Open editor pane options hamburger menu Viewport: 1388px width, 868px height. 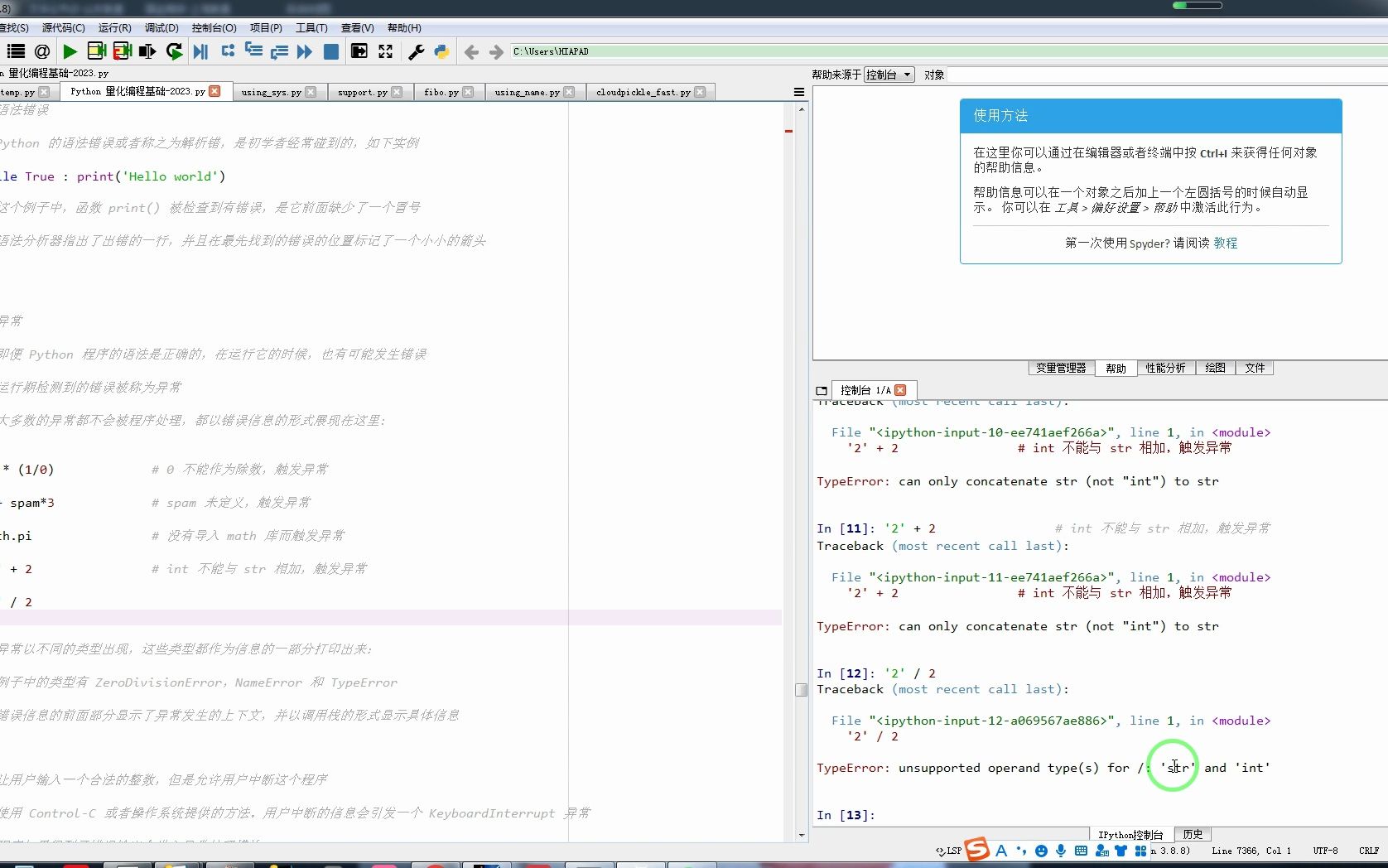point(799,92)
